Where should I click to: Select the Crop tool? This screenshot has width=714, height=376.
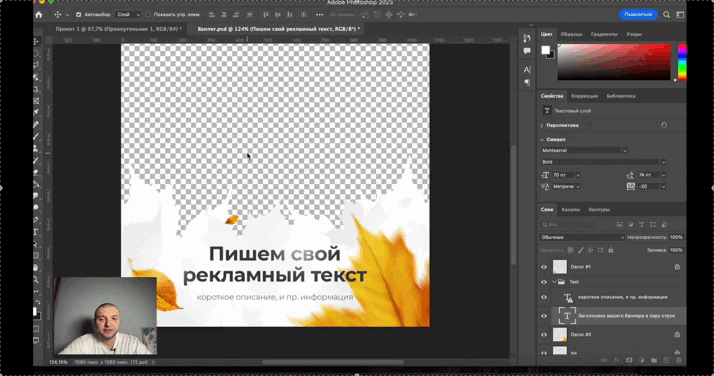36,89
